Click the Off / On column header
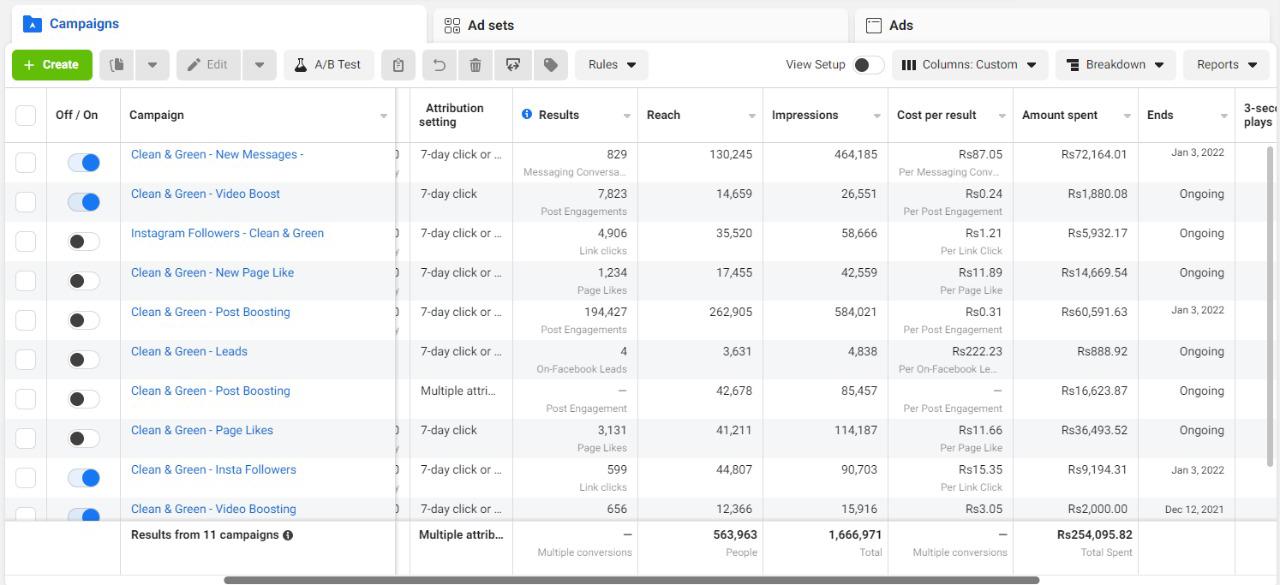Viewport: 1280px width, 585px height. coord(77,115)
